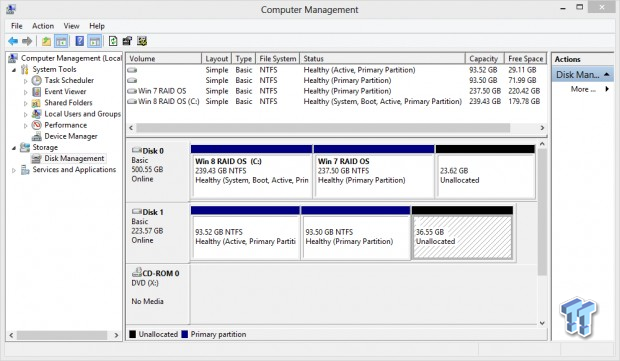The height and width of the screenshot is (361, 620).
Task: Click the disk view vertical scrollbar thumb
Action: coord(542,212)
